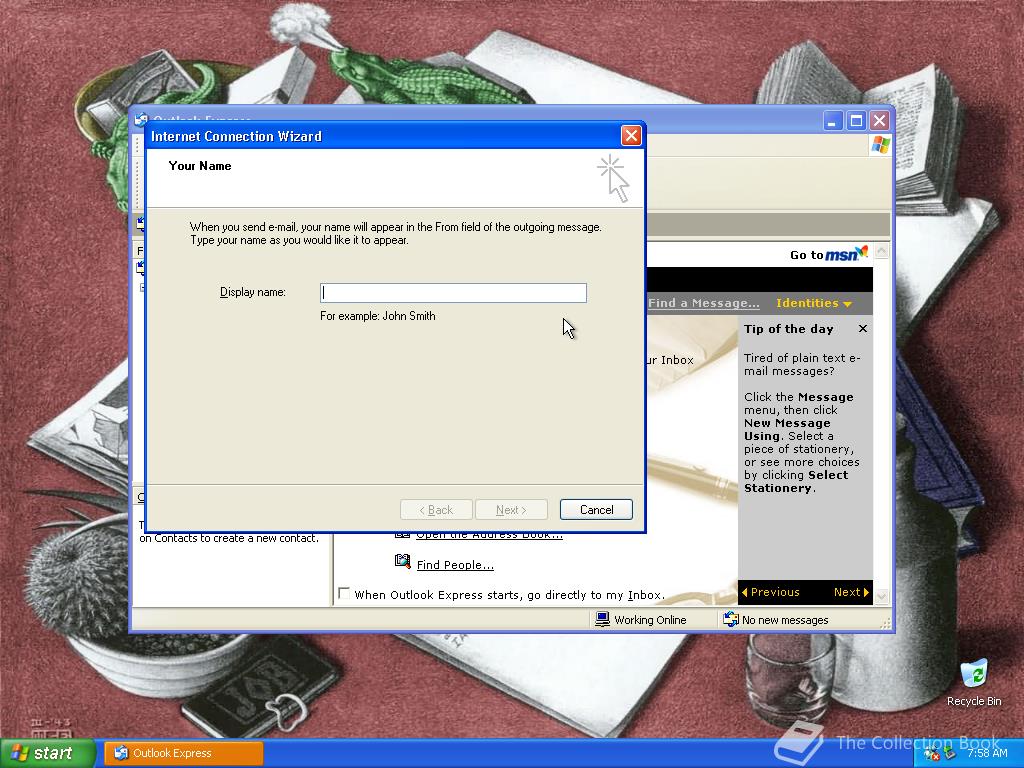Open the Identities dropdown in Outlook Express

(814, 303)
